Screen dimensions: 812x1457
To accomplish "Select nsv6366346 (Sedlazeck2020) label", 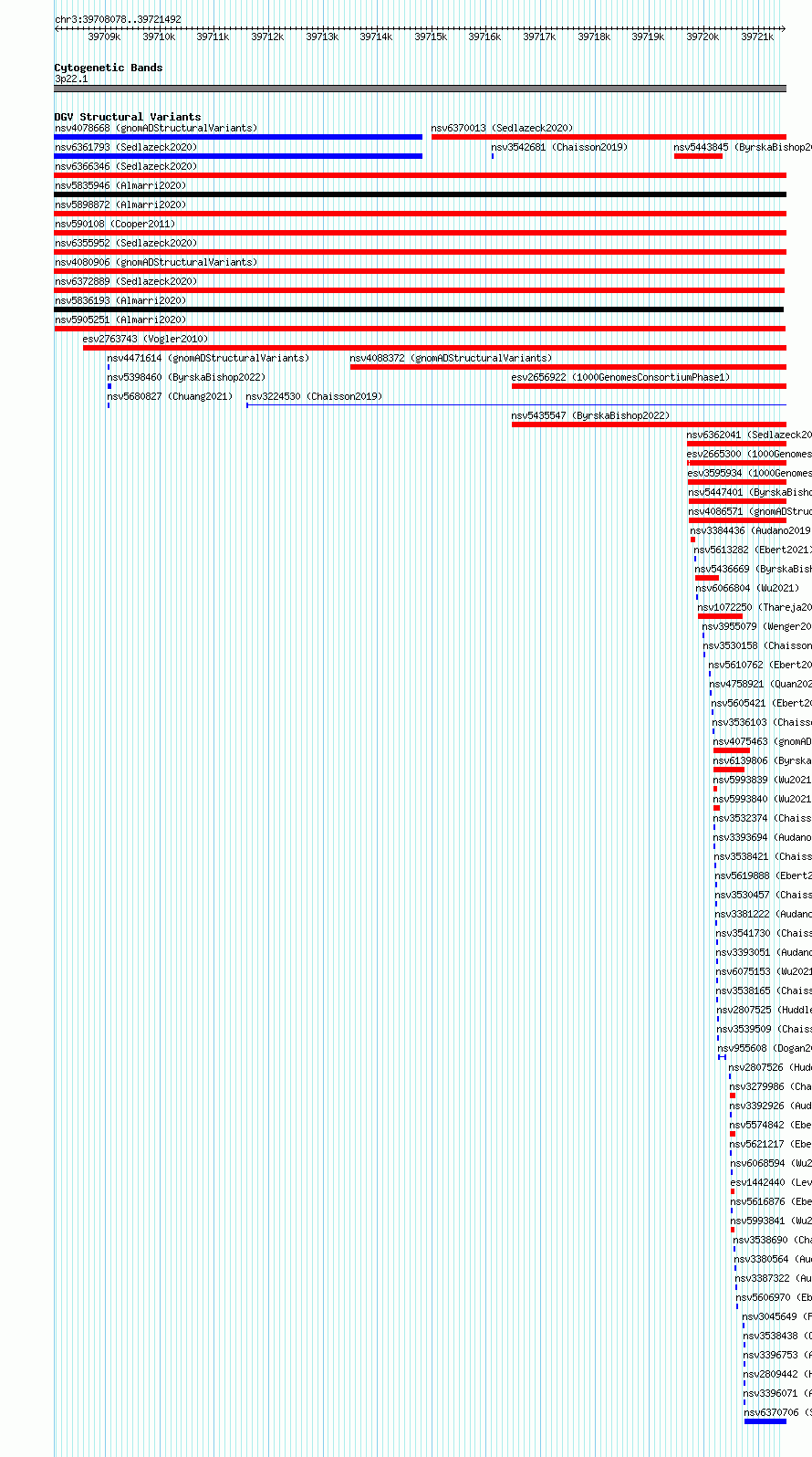I will pos(126,166).
